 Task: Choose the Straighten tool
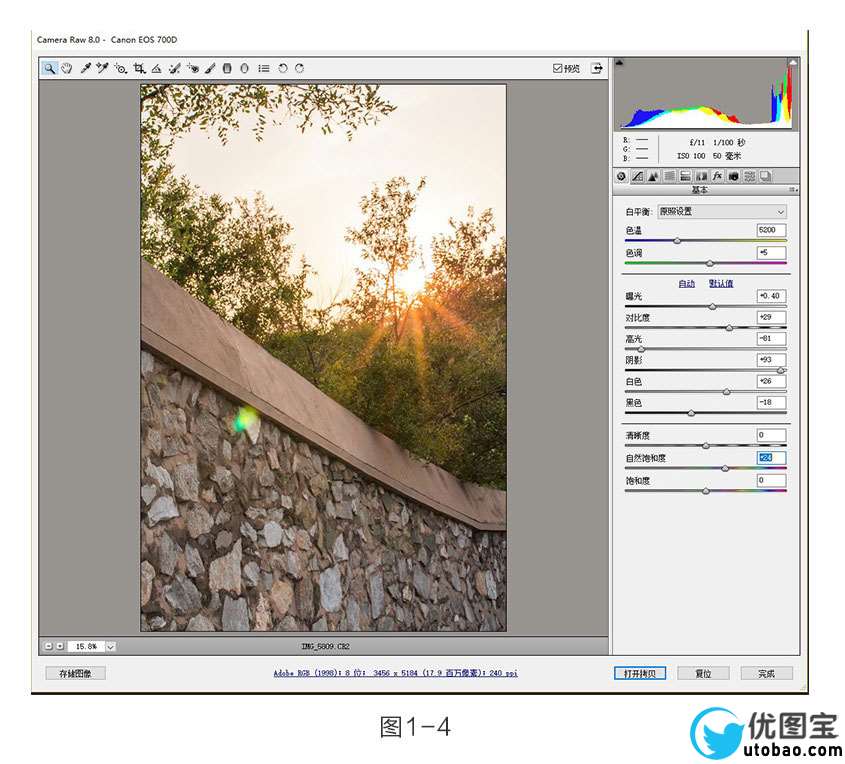click(x=157, y=69)
